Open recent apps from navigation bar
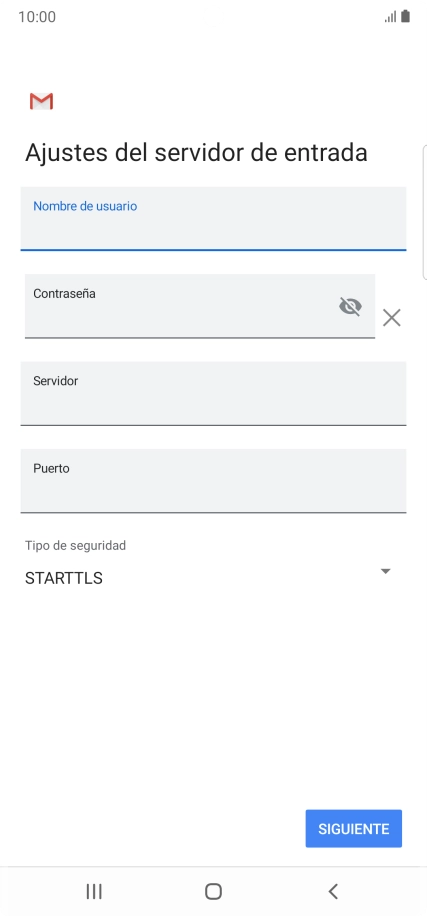 94,891
